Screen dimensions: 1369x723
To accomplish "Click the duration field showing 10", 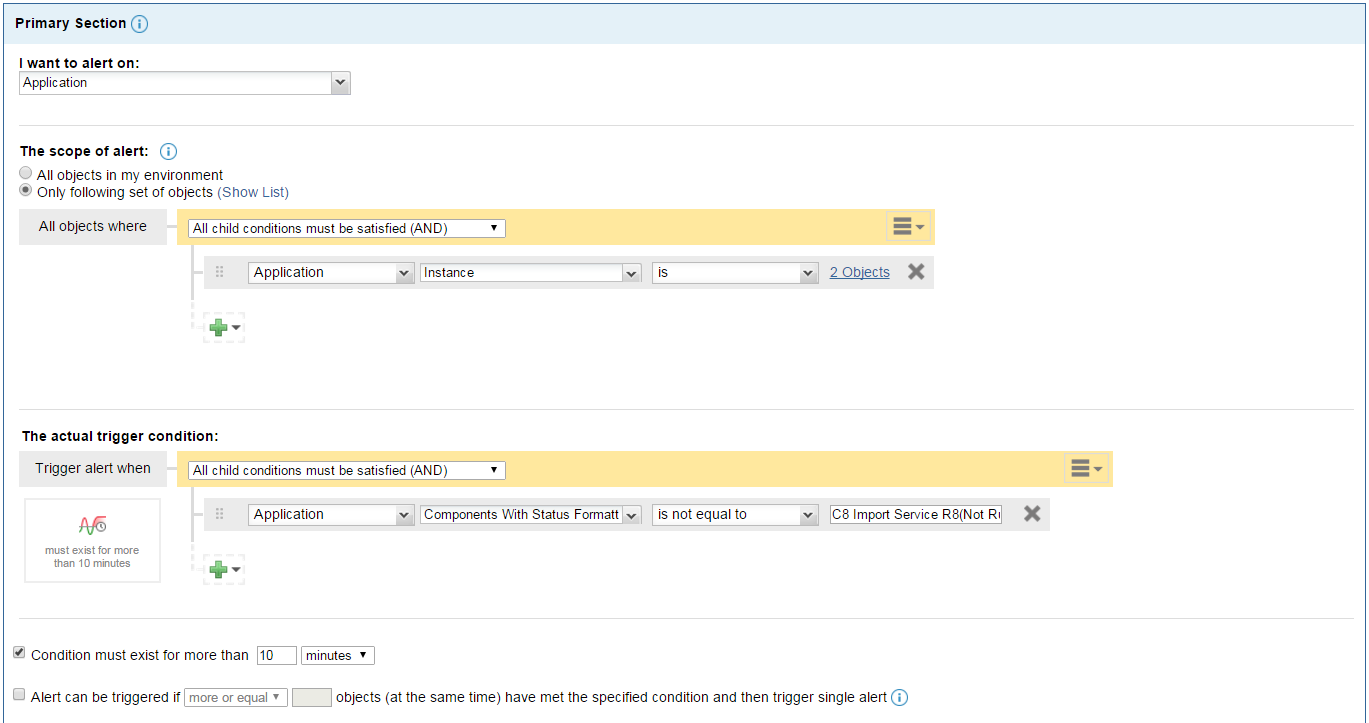I will [x=277, y=656].
